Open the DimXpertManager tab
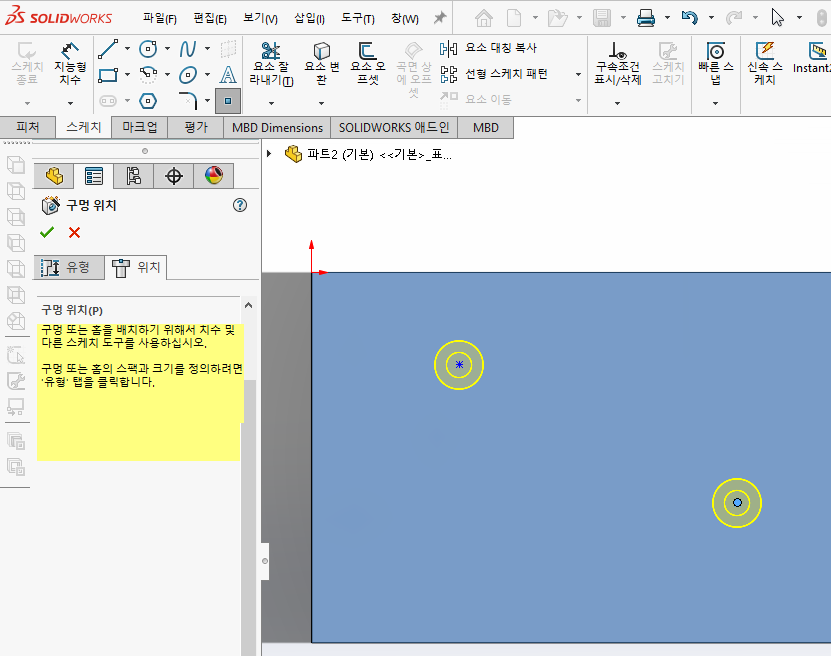831x656 pixels. tap(173, 176)
